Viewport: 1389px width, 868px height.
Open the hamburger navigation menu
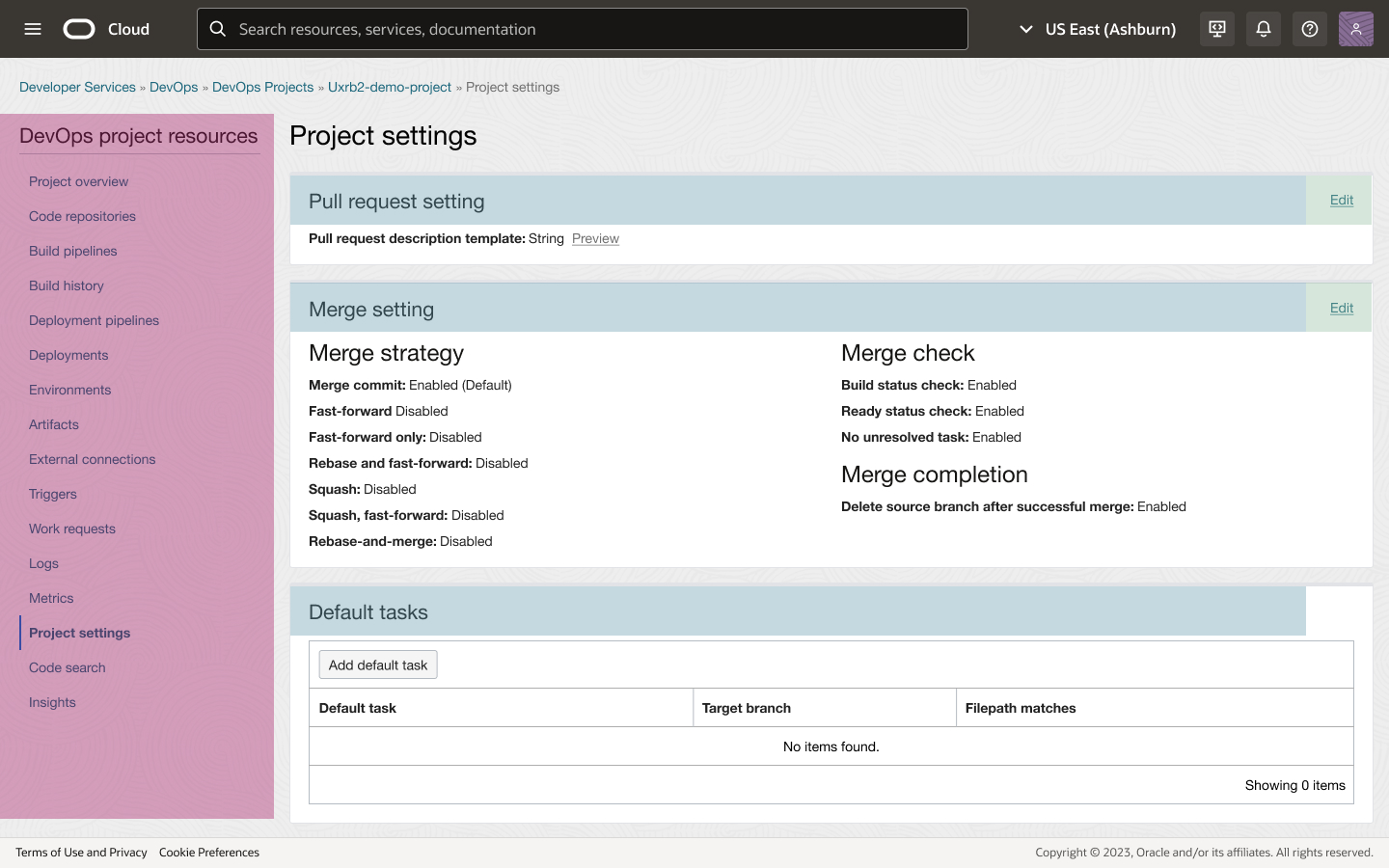pos(33,29)
